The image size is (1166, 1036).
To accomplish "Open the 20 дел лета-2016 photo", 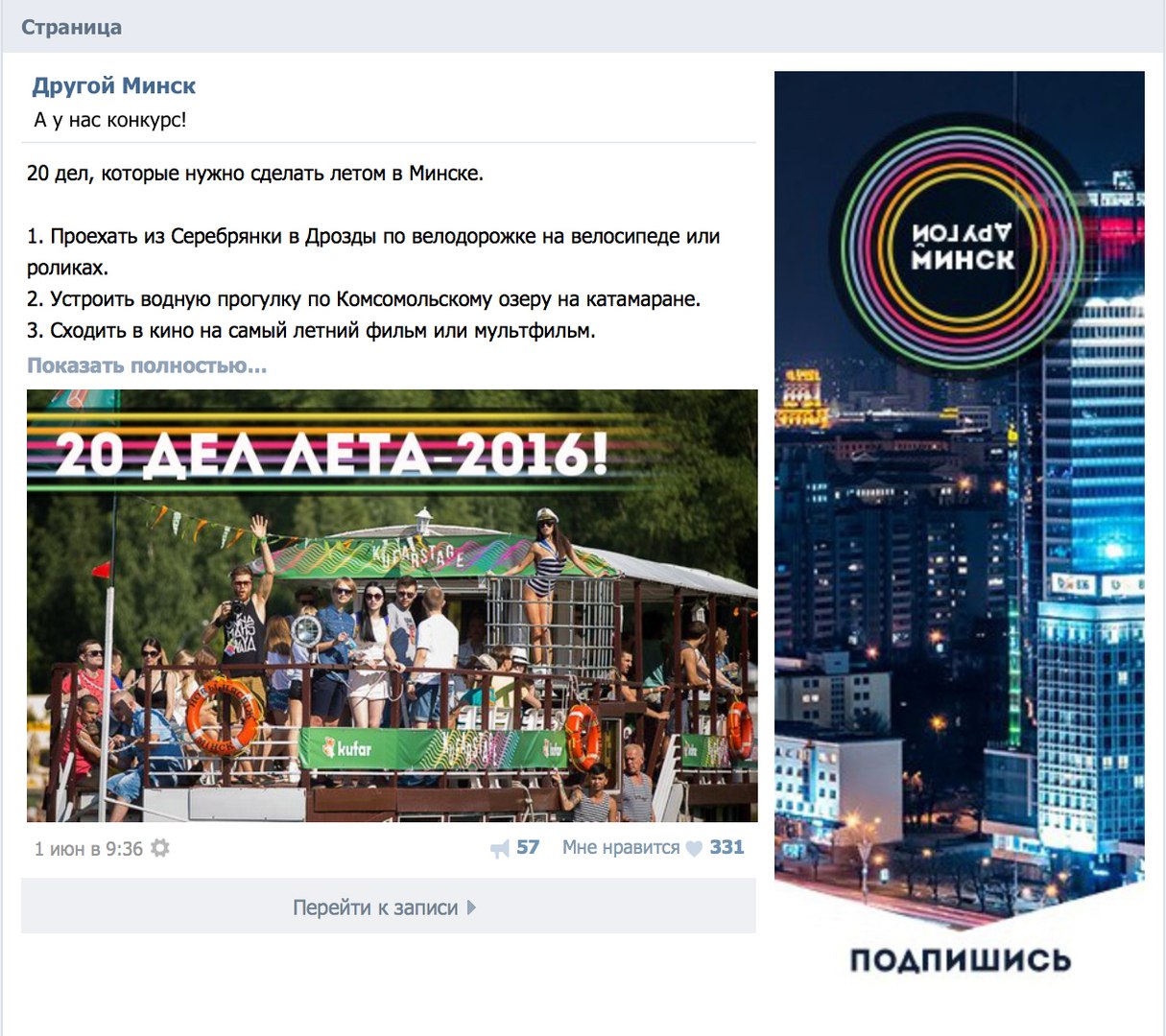I will pyautogui.click(x=392, y=605).
